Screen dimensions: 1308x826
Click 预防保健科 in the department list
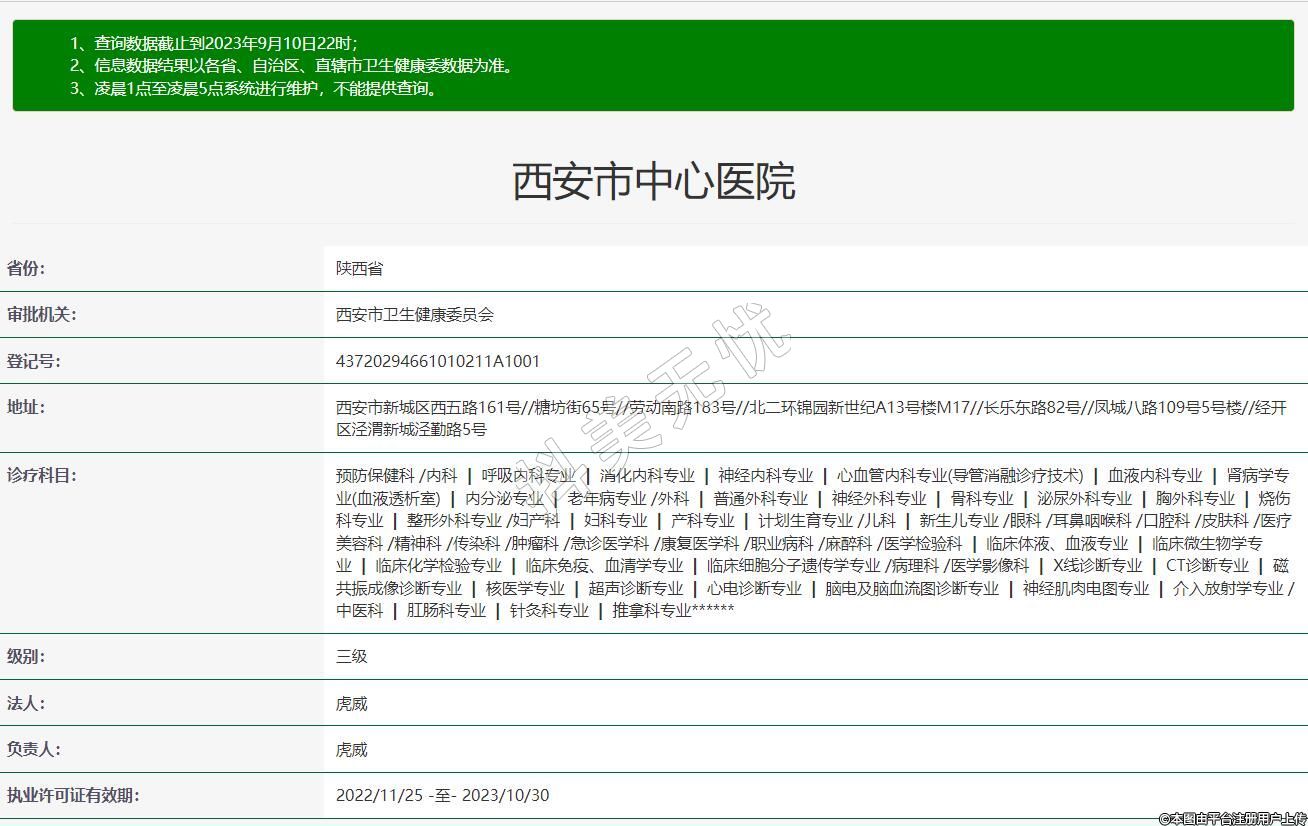[375, 476]
